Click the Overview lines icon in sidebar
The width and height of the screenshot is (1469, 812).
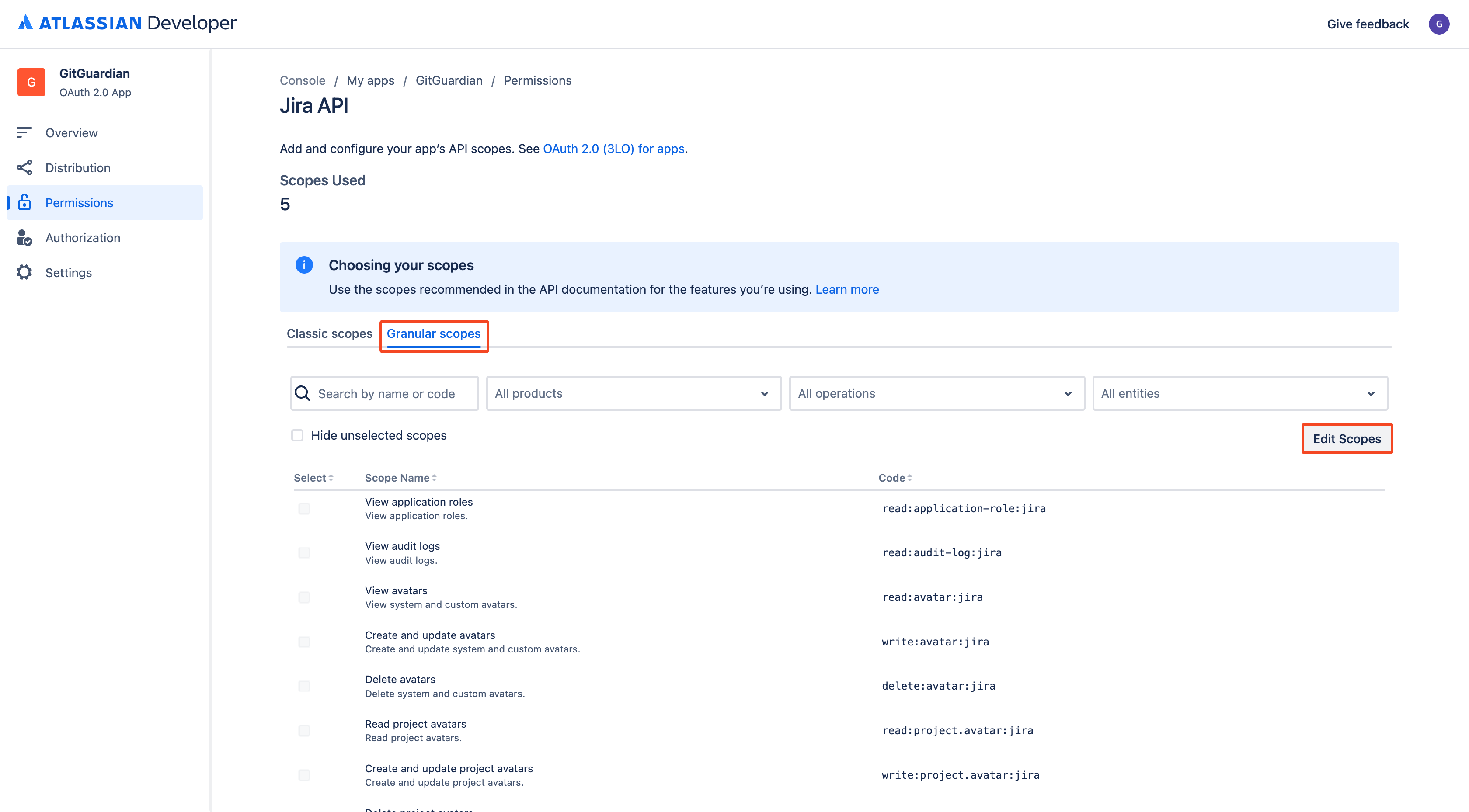(x=24, y=132)
